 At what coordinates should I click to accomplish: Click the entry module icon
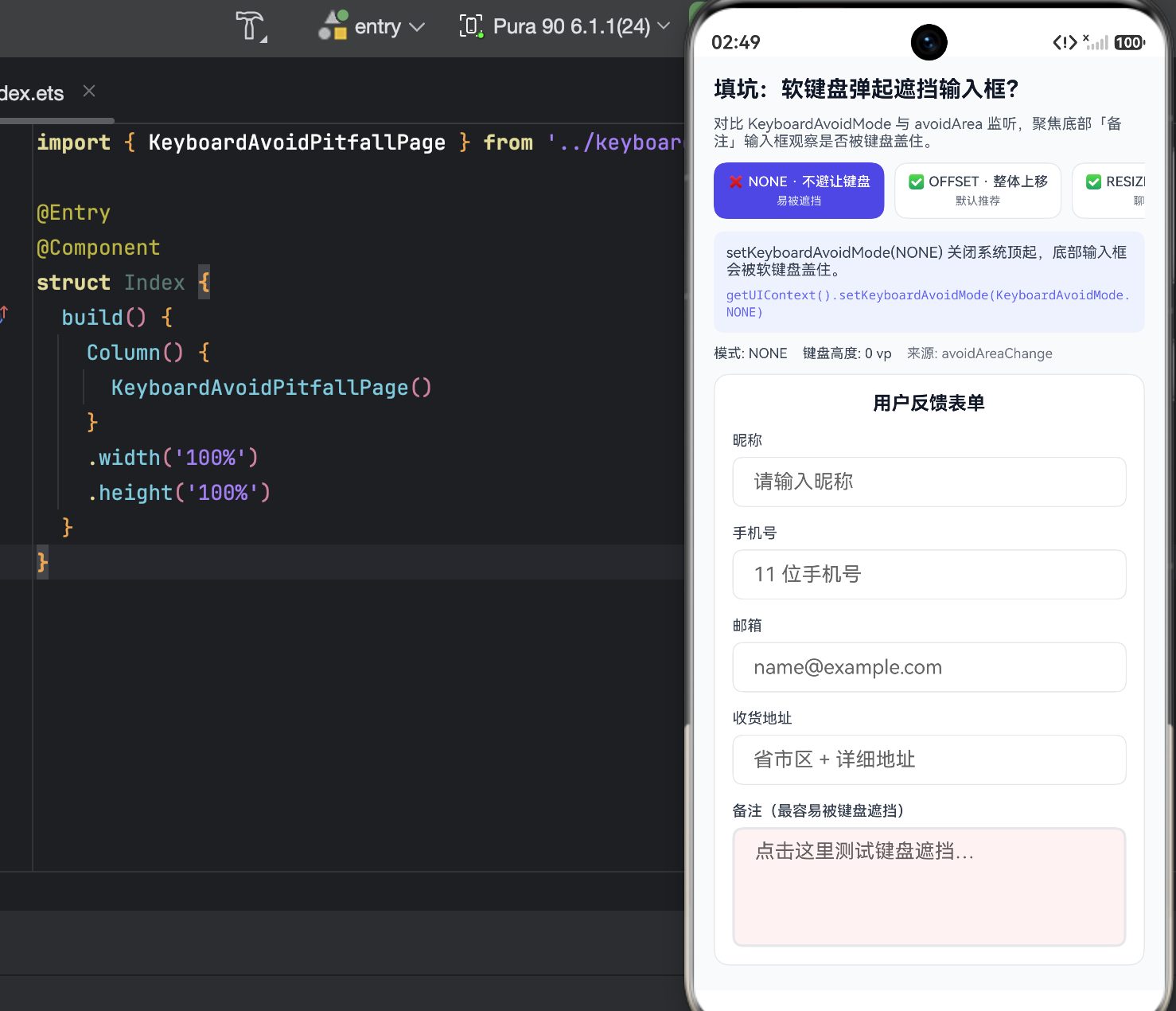pyautogui.click(x=333, y=25)
